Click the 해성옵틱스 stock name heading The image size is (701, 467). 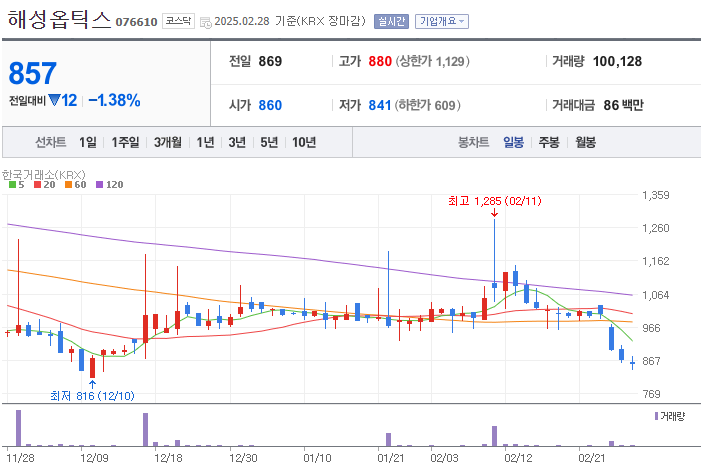(59, 20)
